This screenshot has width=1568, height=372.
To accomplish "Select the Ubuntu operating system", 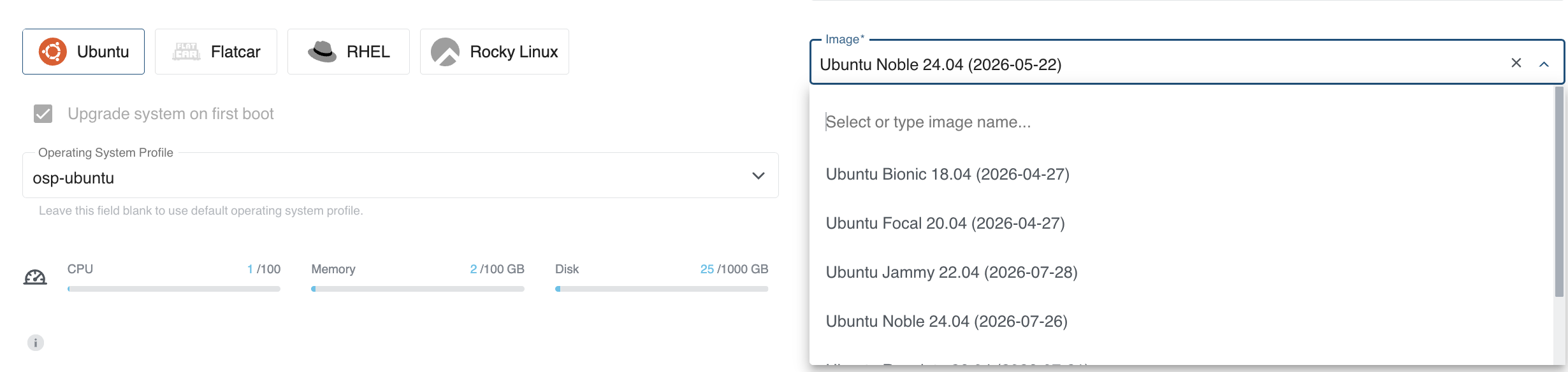I will coord(83,52).
